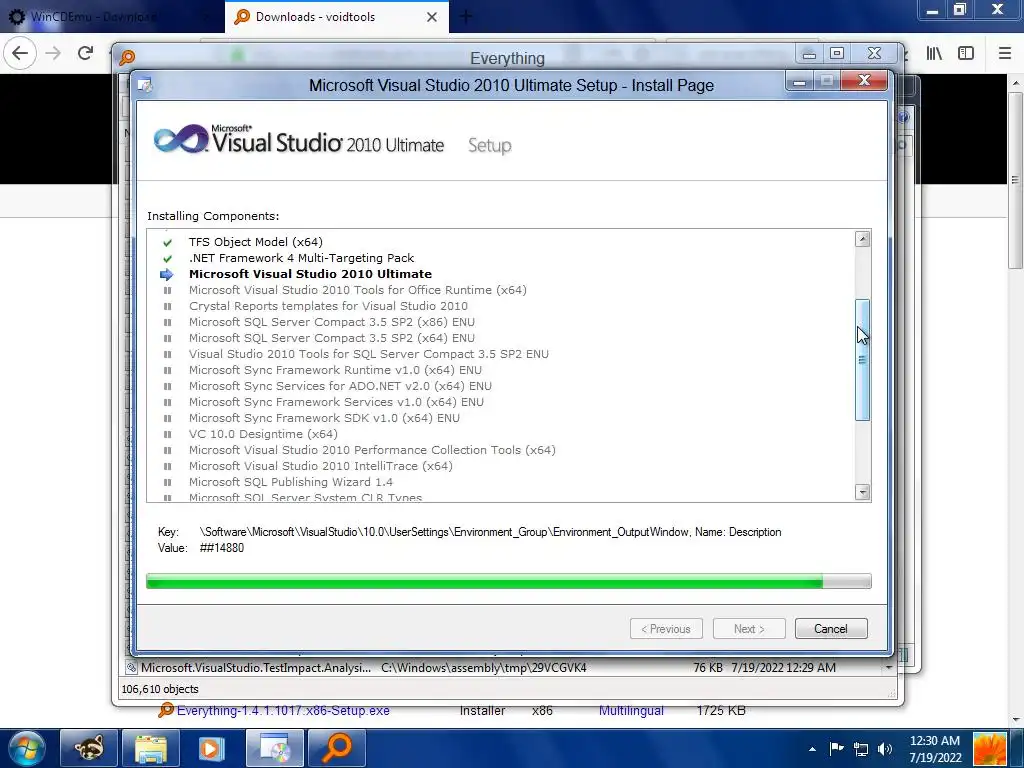Select Microsoft Visual Studio 2010 IntelliTrace (x64) row

pyautogui.click(x=321, y=466)
